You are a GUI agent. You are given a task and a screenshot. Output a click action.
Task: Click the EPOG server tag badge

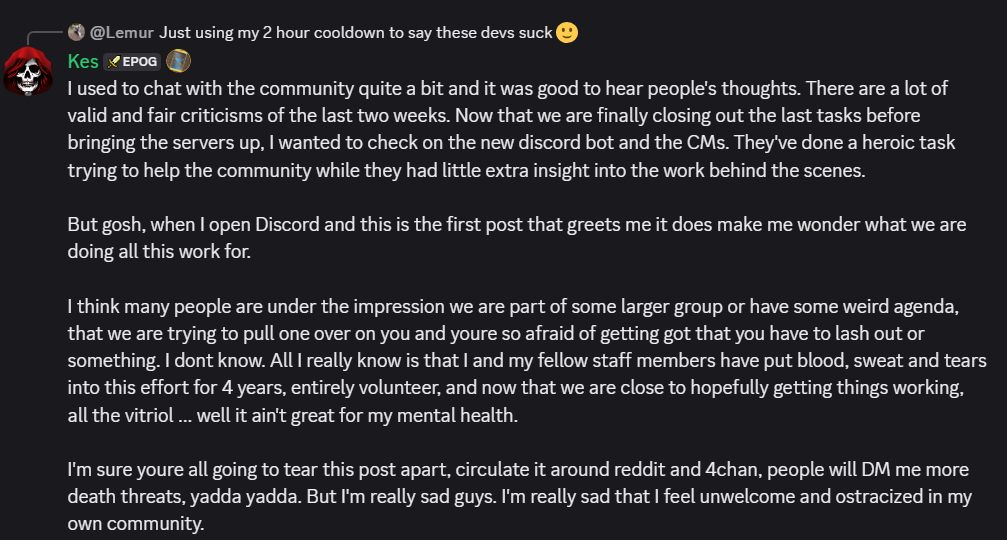click(x=132, y=62)
